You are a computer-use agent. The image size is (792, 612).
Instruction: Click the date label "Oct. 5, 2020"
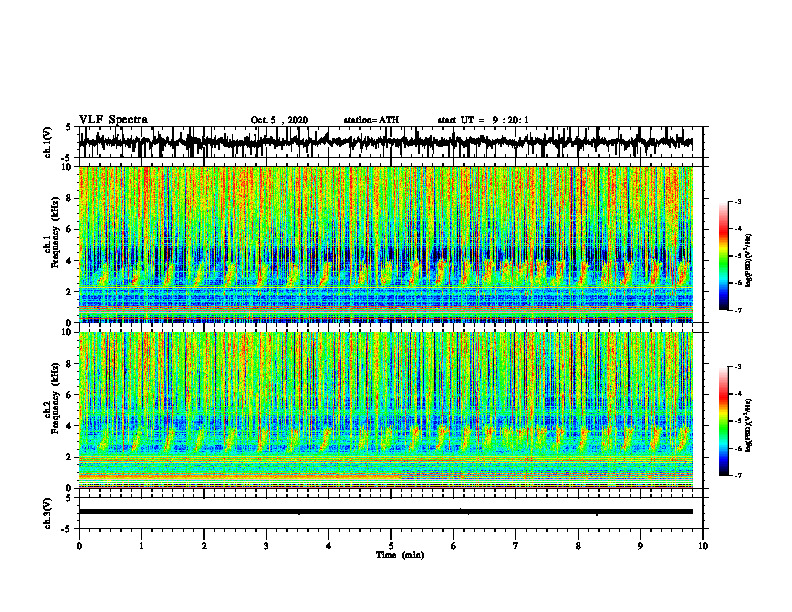click(279, 120)
